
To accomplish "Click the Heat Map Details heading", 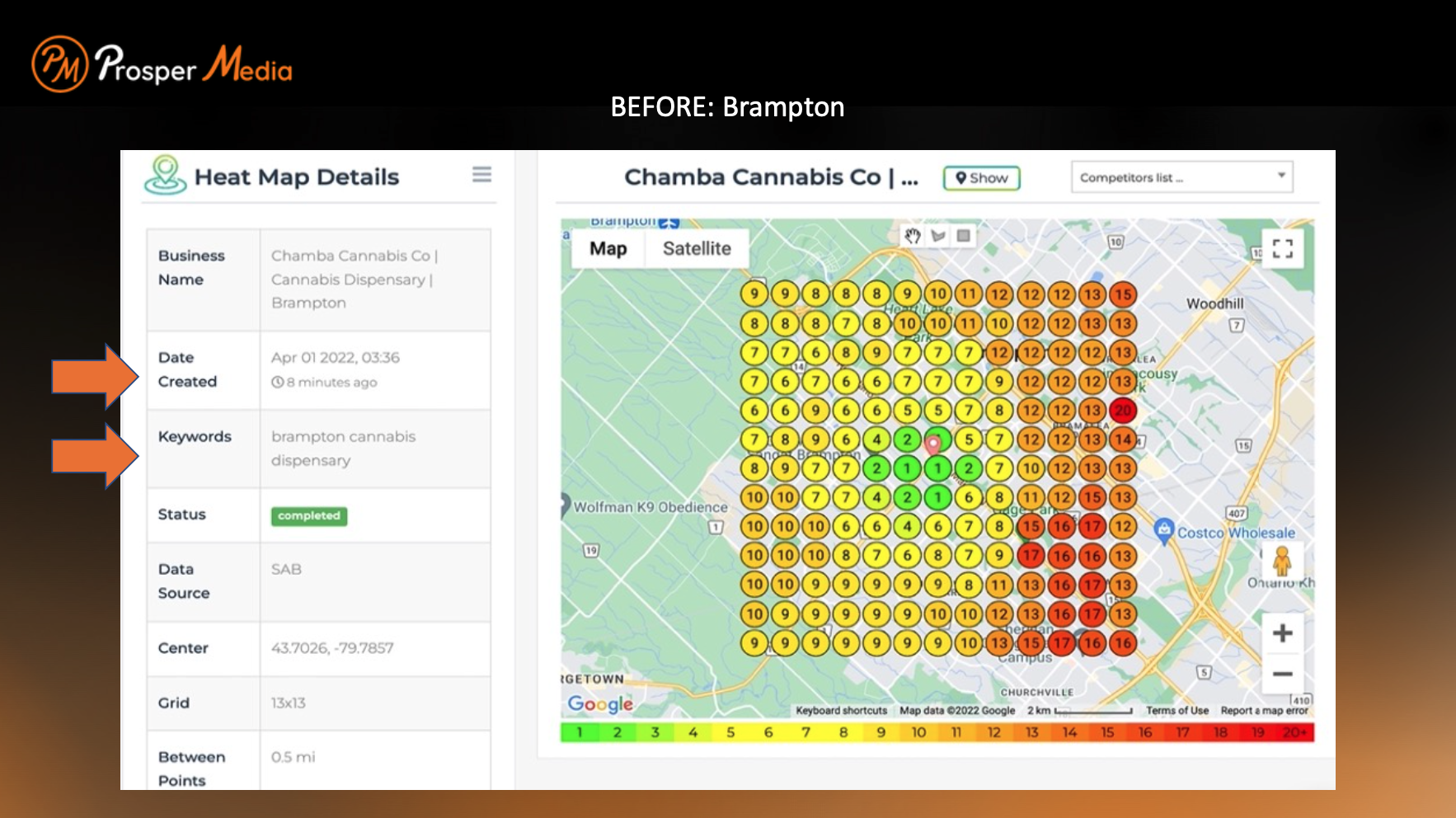I will click(297, 176).
